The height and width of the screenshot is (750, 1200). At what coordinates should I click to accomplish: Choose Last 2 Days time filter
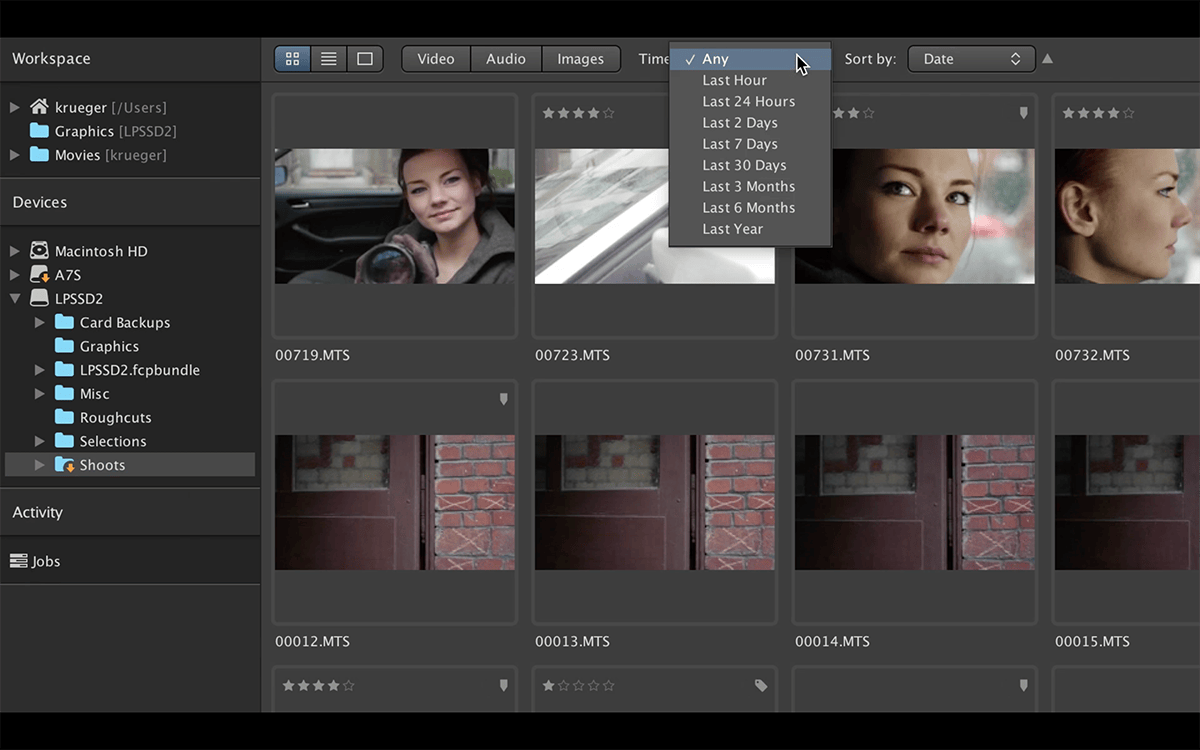pyautogui.click(x=750, y=123)
